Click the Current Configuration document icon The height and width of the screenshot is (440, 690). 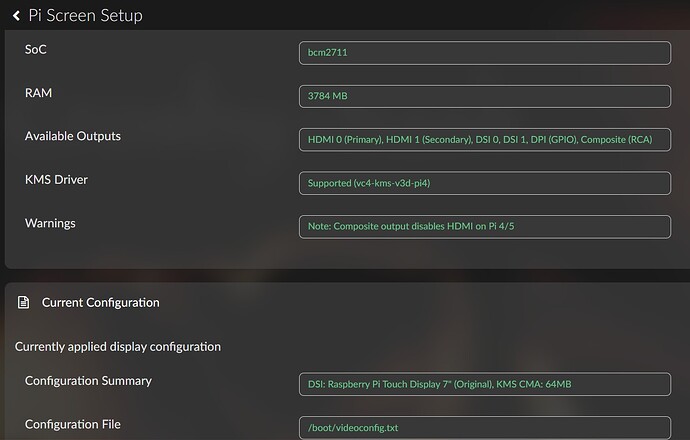(x=23, y=302)
